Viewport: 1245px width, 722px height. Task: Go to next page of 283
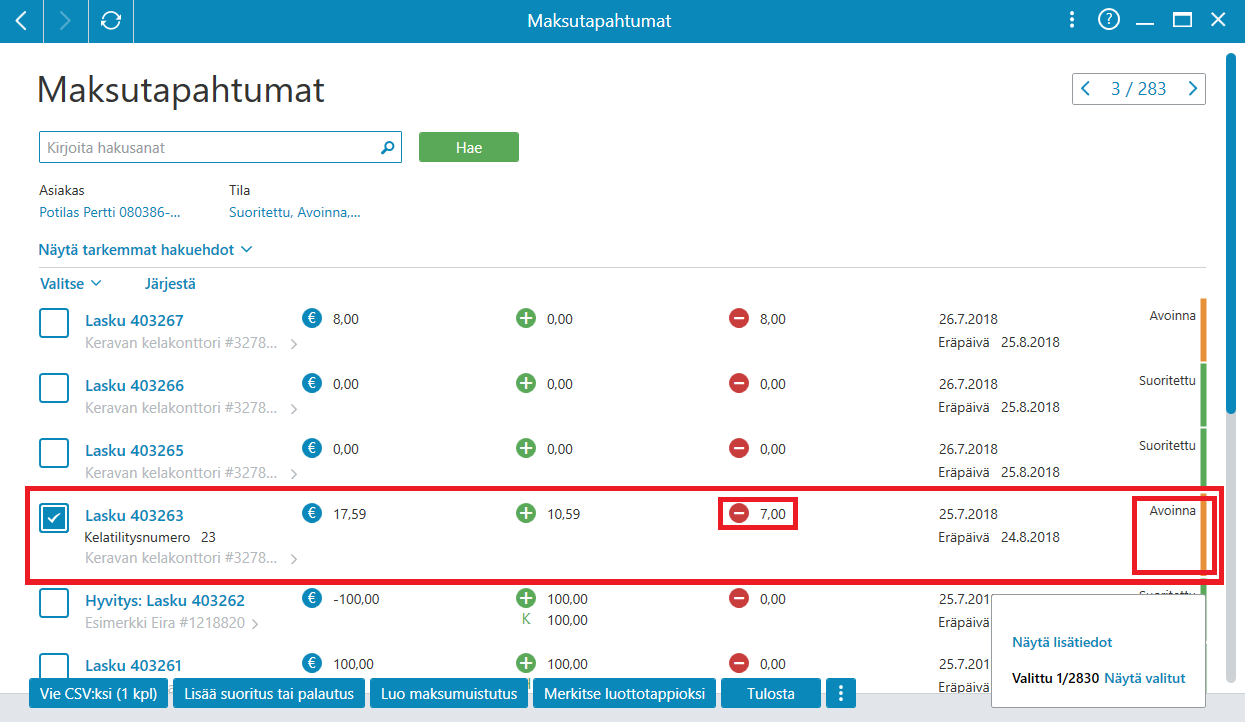coord(1192,89)
